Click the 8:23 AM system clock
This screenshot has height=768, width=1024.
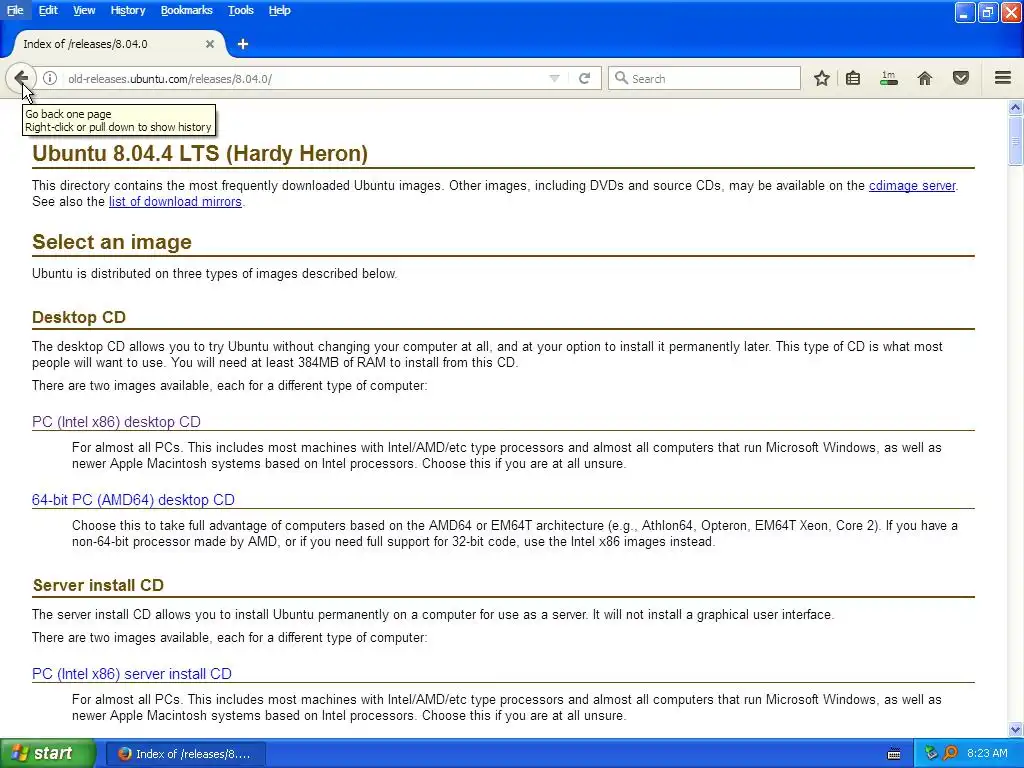click(987, 753)
